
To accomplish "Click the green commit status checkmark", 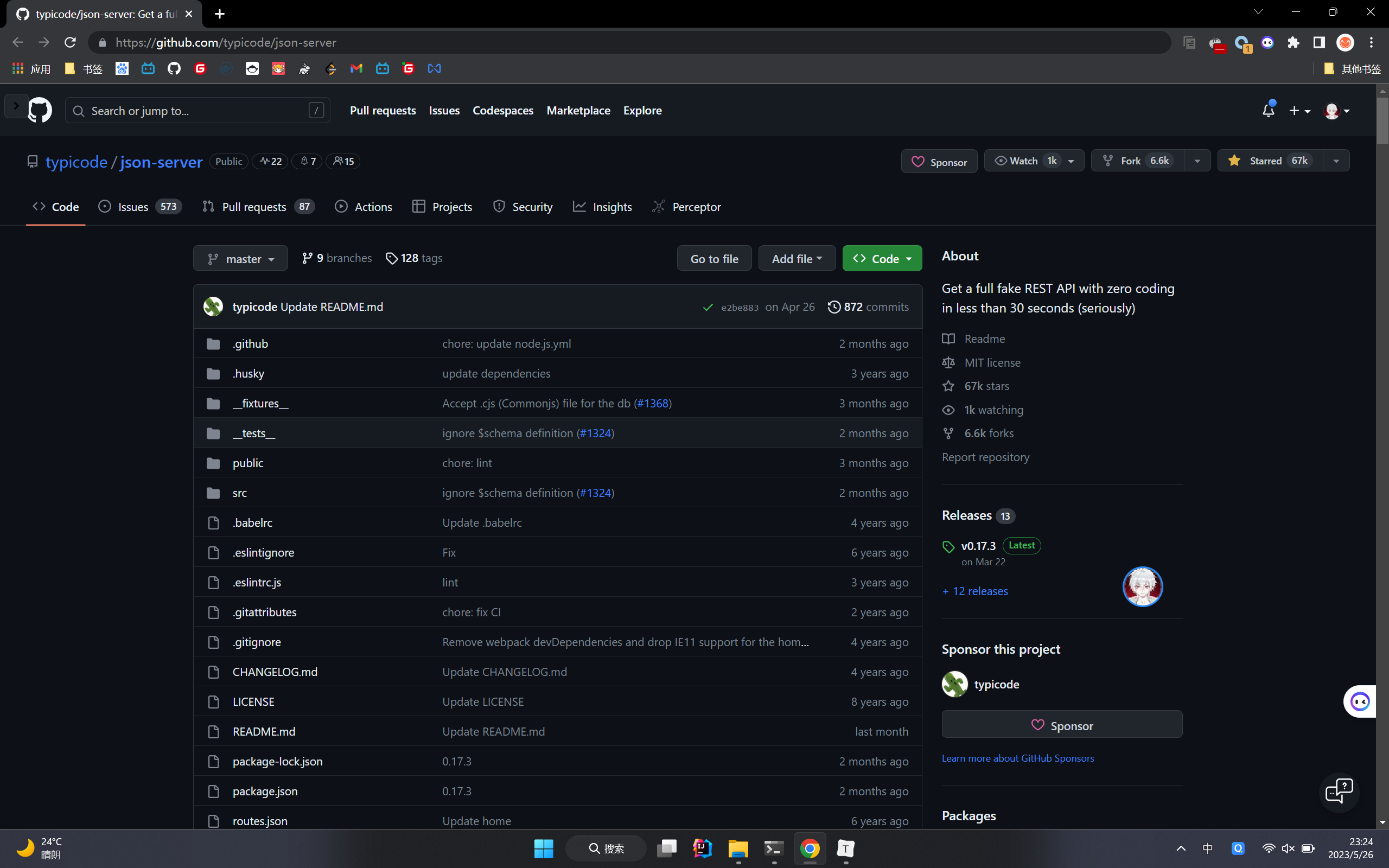I will (x=708, y=308).
